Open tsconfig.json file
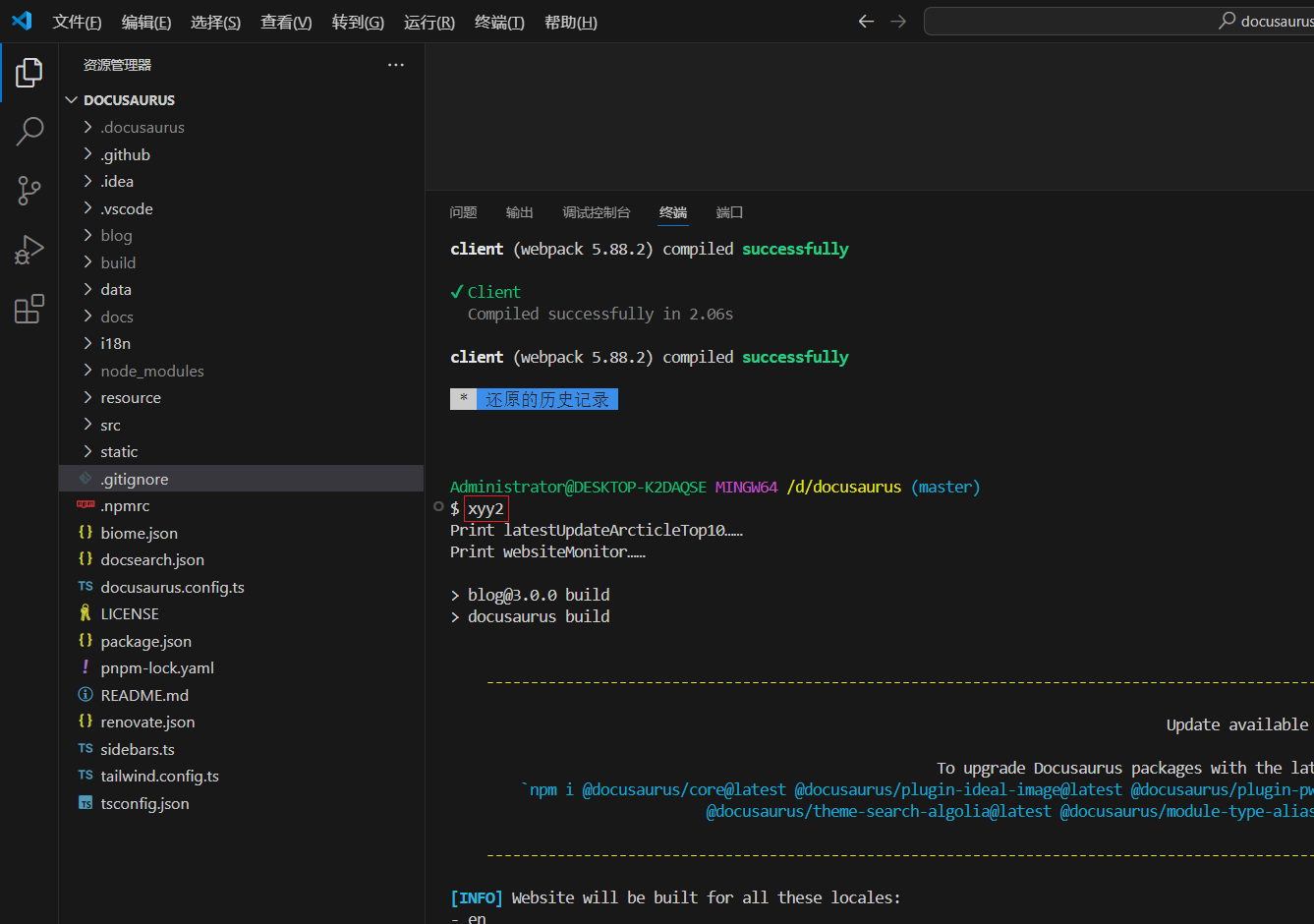The height and width of the screenshot is (924, 1314). tap(241, 803)
